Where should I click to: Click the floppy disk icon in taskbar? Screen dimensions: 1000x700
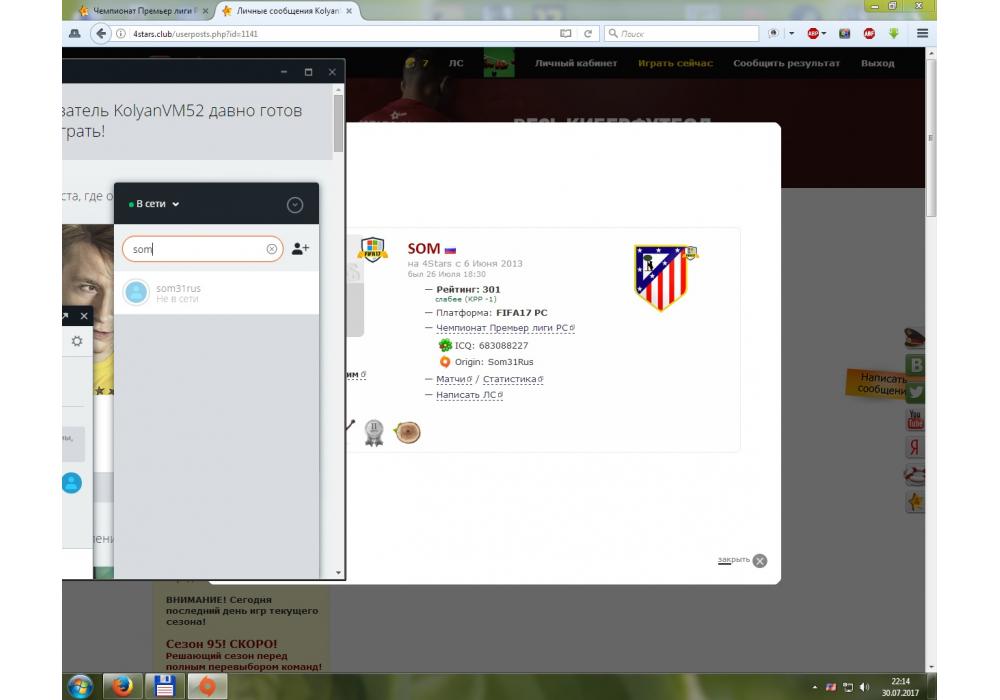point(165,687)
